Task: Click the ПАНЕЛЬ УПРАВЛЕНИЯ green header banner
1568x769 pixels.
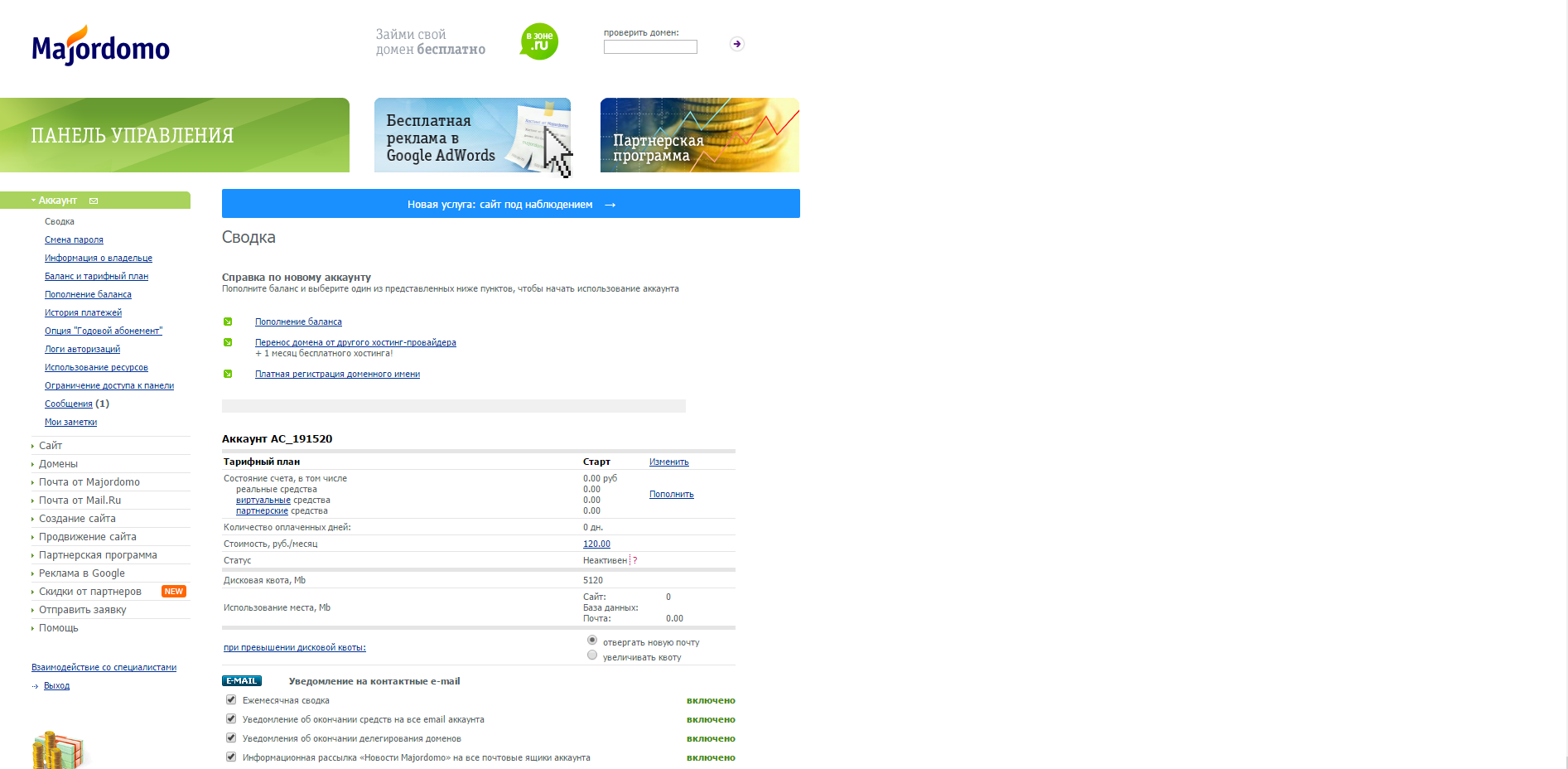Action: [175, 135]
